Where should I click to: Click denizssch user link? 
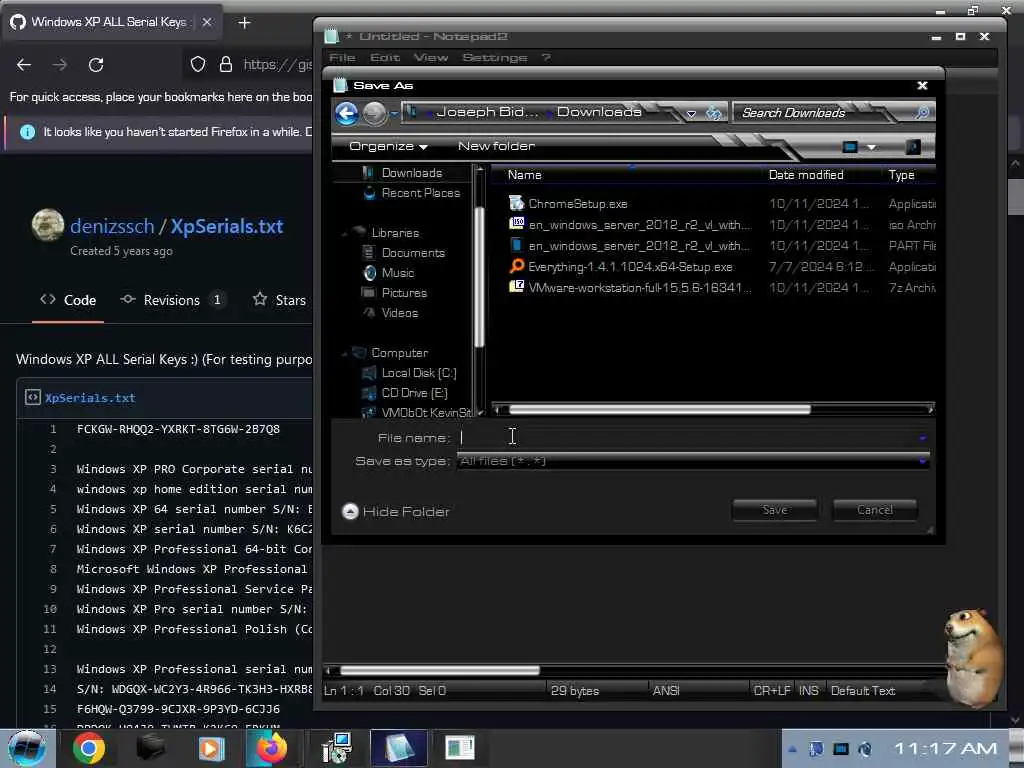112,227
